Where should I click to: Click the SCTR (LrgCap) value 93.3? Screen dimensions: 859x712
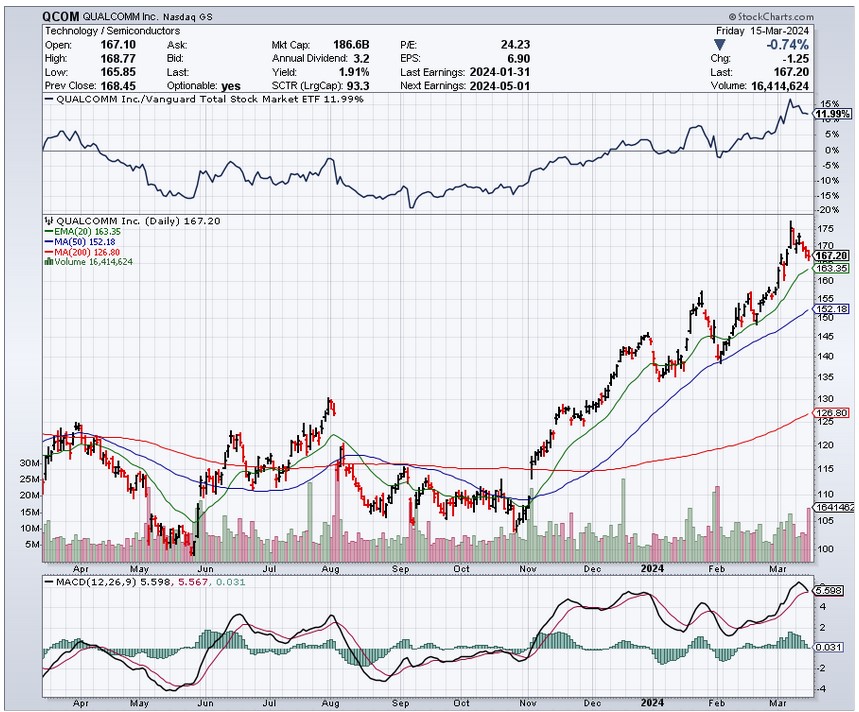click(x=358, y=86)
